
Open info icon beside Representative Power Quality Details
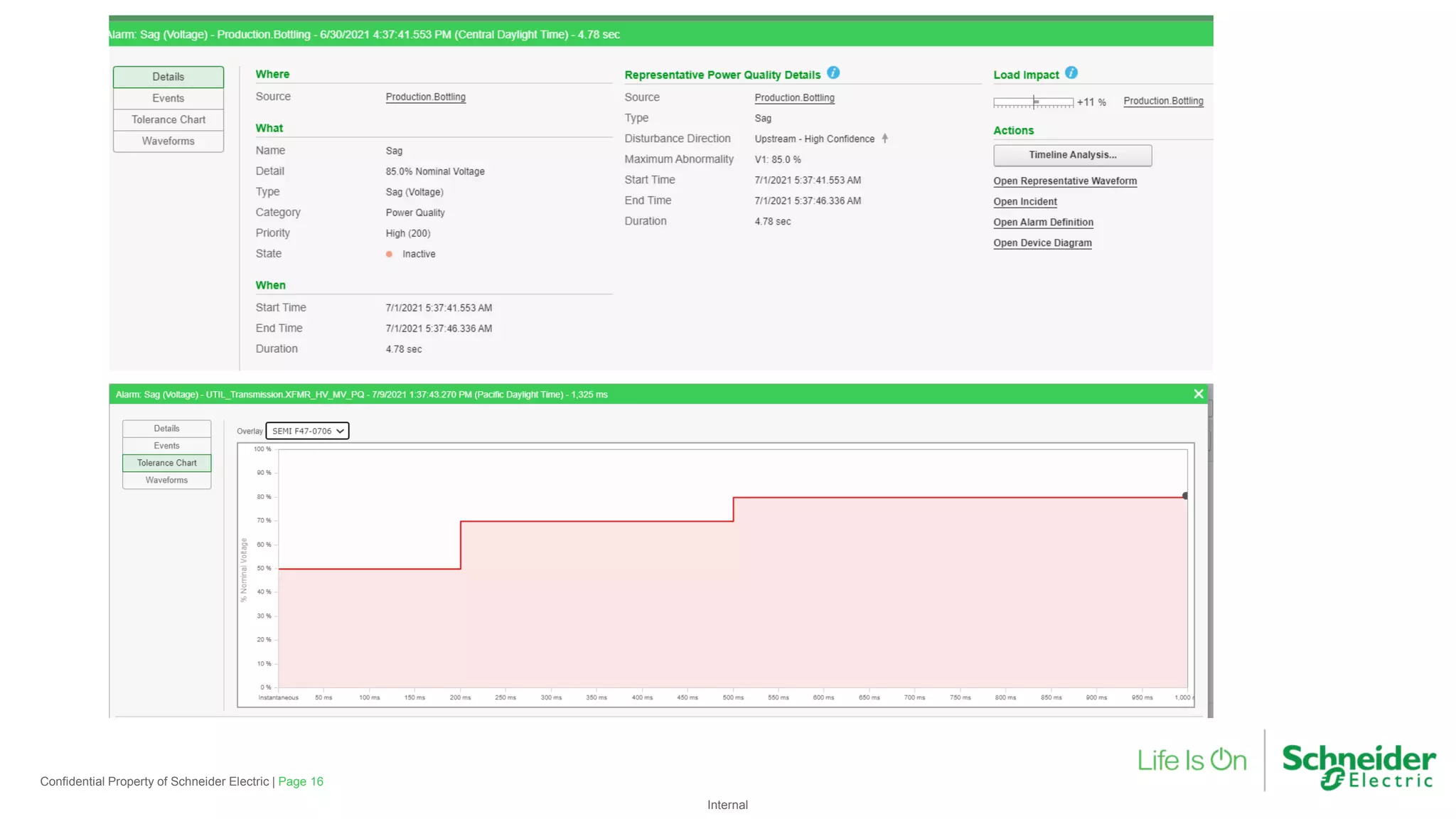833,73
